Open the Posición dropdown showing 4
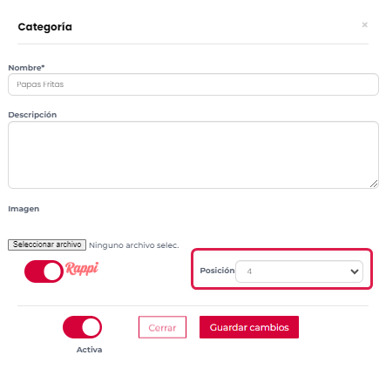Screen dimensions: 386x375 [x=299, y=272]
